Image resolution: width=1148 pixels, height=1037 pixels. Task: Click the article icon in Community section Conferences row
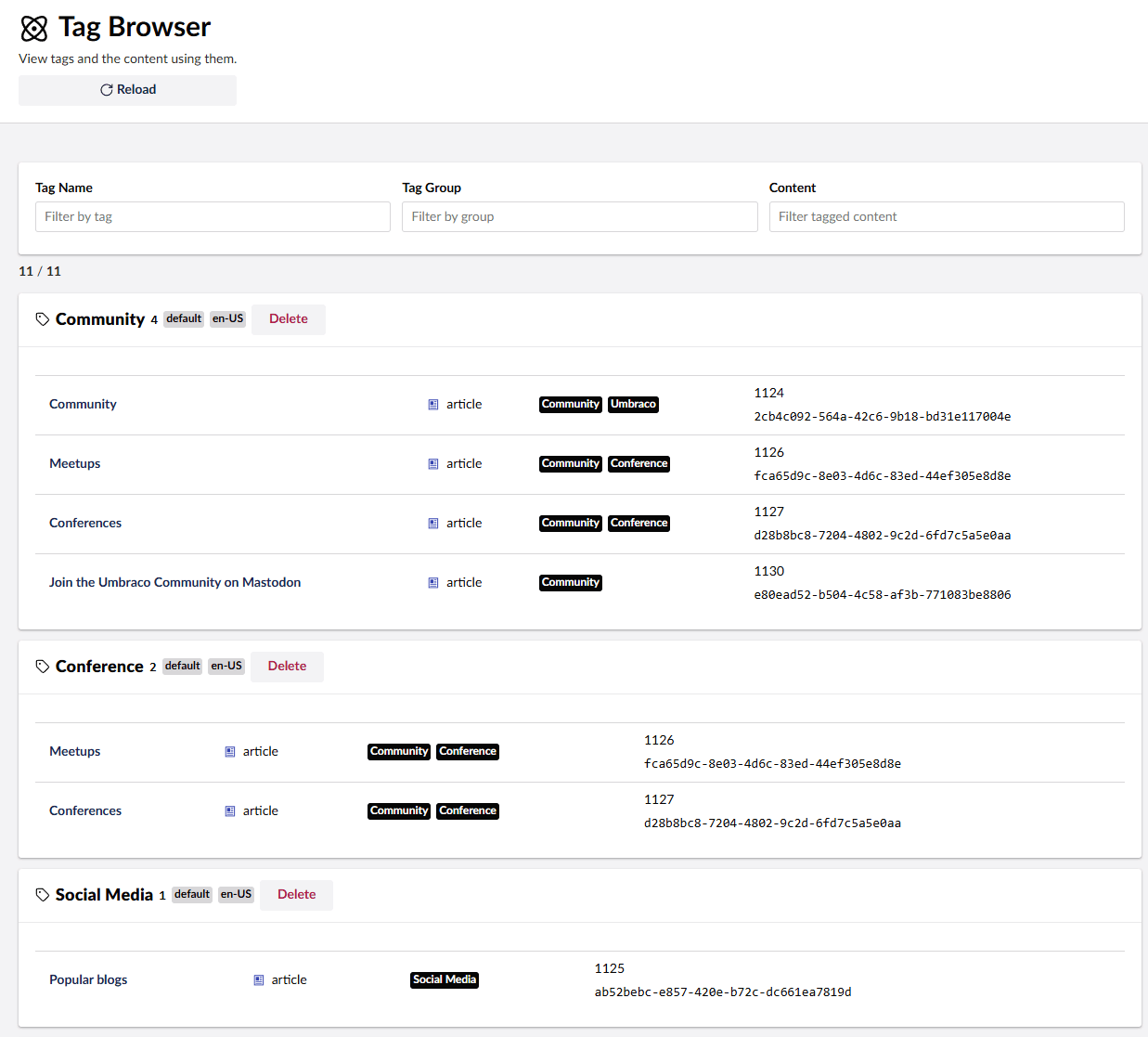433,524
